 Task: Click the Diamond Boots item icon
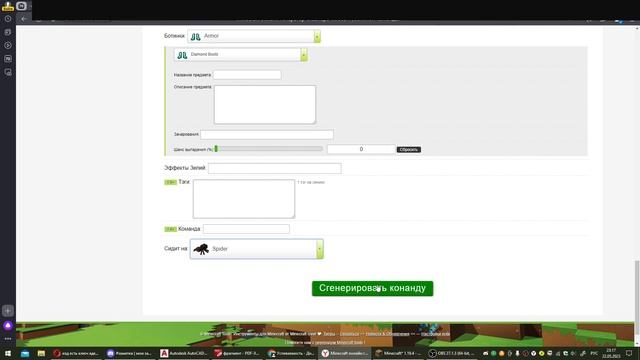[182, 55]
